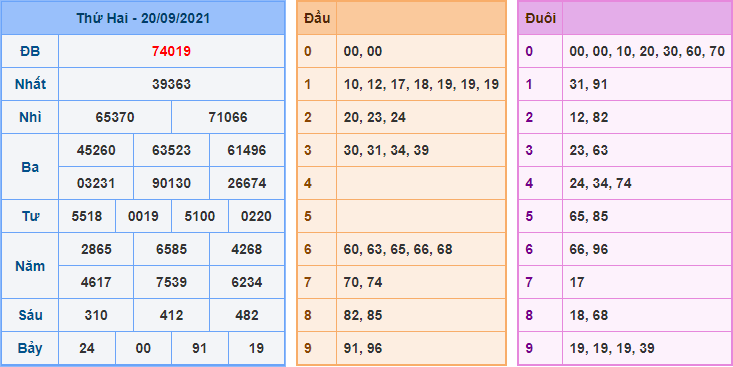
Task: Select Ba prize number 63523
Action: coord(171,150)
